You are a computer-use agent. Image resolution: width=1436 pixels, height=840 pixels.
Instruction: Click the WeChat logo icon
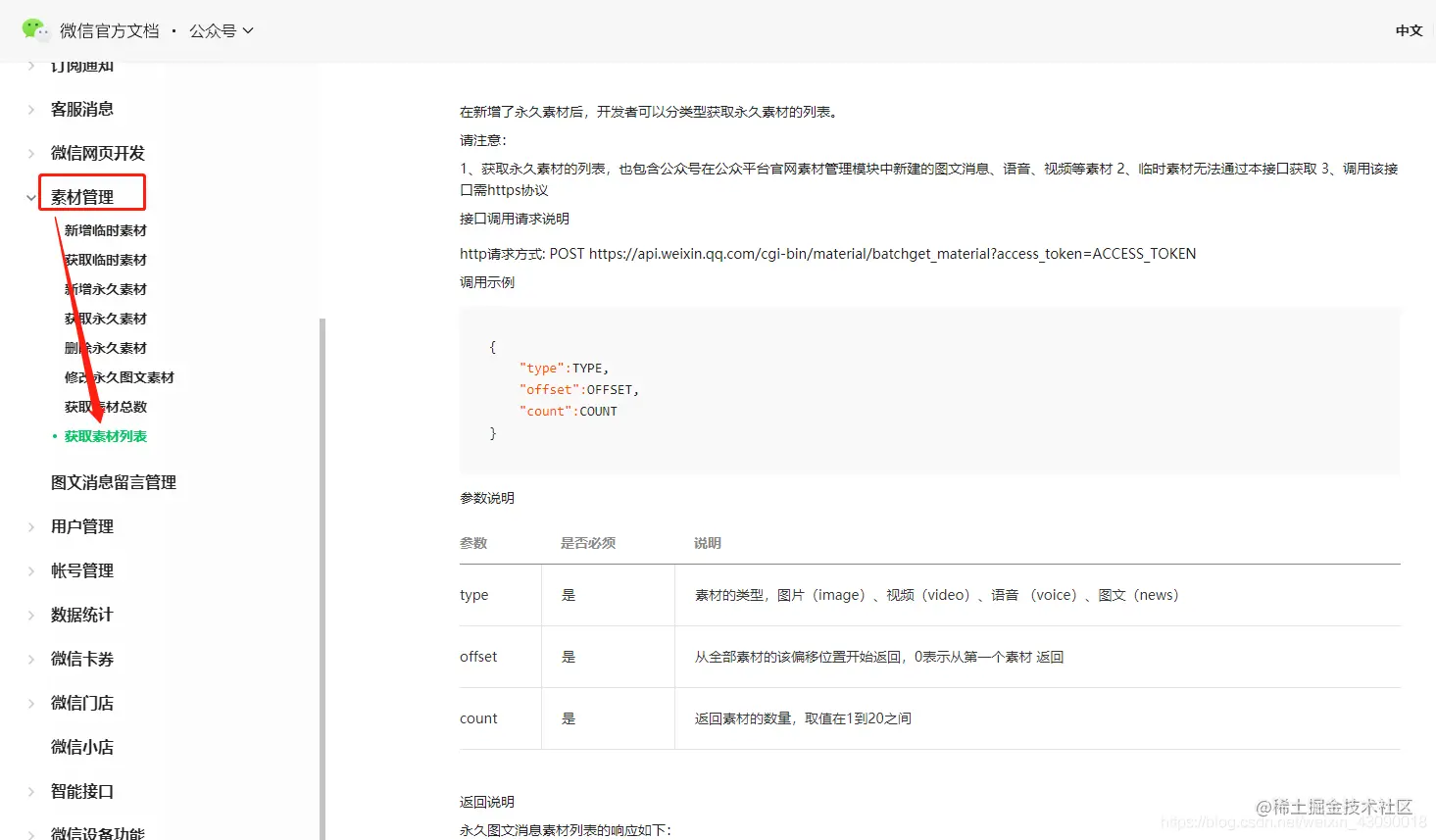35,30
